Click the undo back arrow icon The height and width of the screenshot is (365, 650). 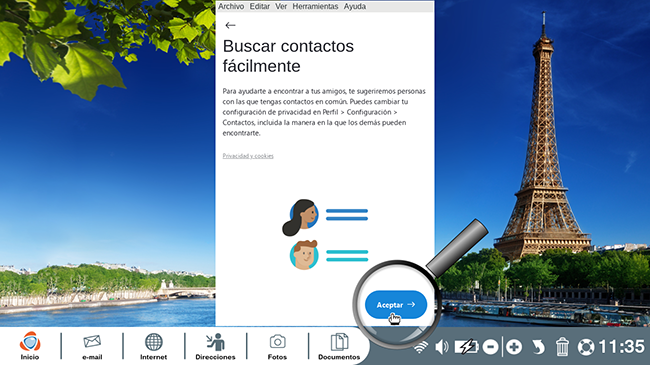(x=538, y=347)
